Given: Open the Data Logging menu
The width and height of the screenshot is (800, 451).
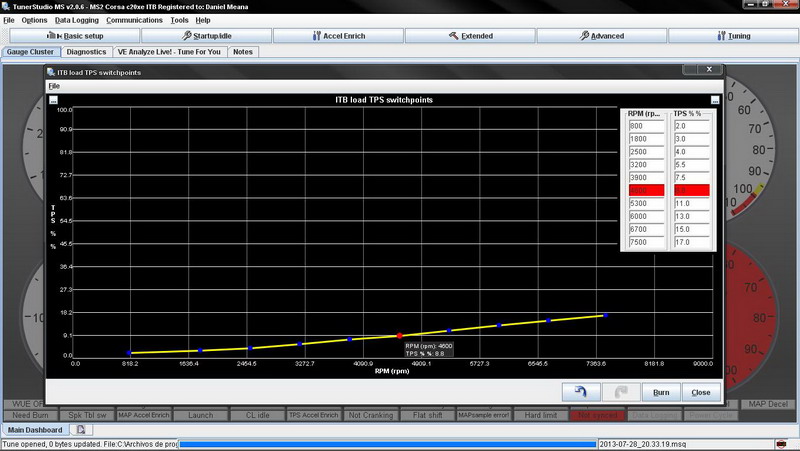Looking at the screenshot, I should [76, 20].
